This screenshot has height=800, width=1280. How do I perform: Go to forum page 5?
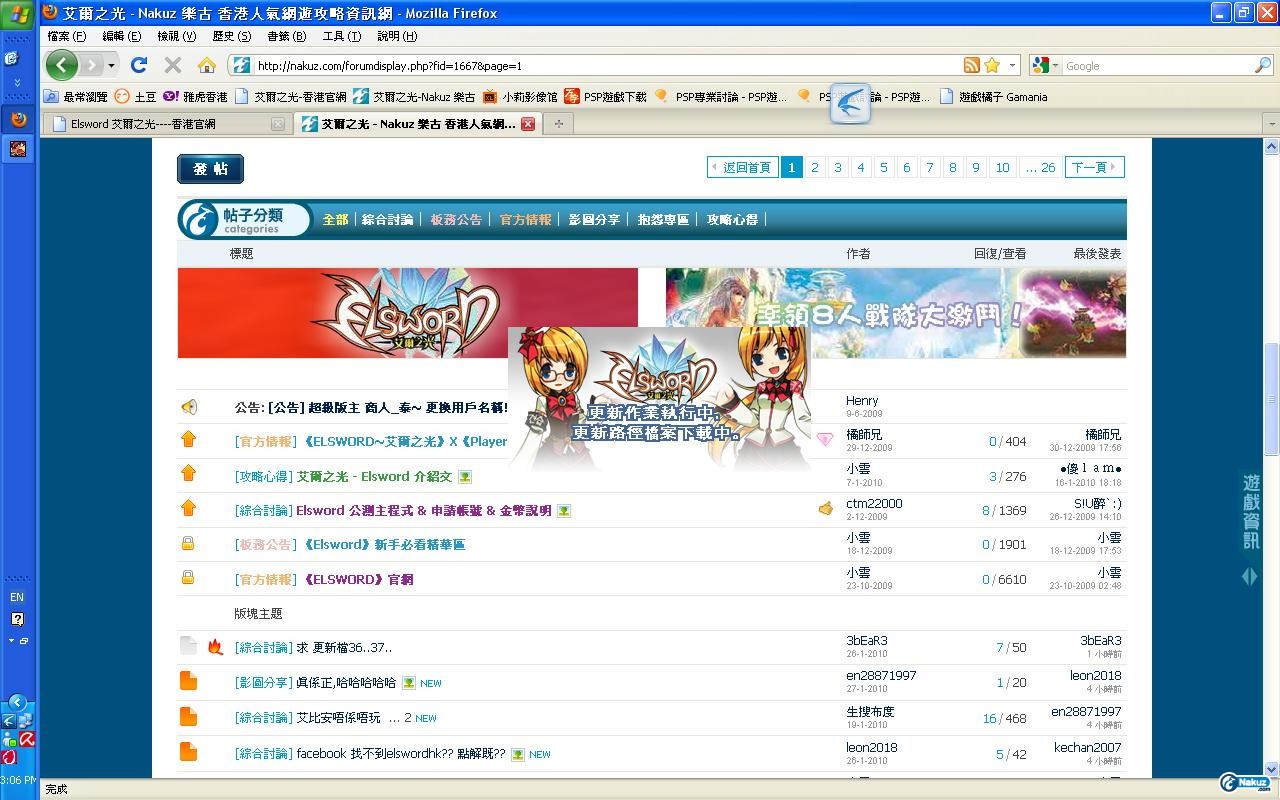tap(884, 167)
